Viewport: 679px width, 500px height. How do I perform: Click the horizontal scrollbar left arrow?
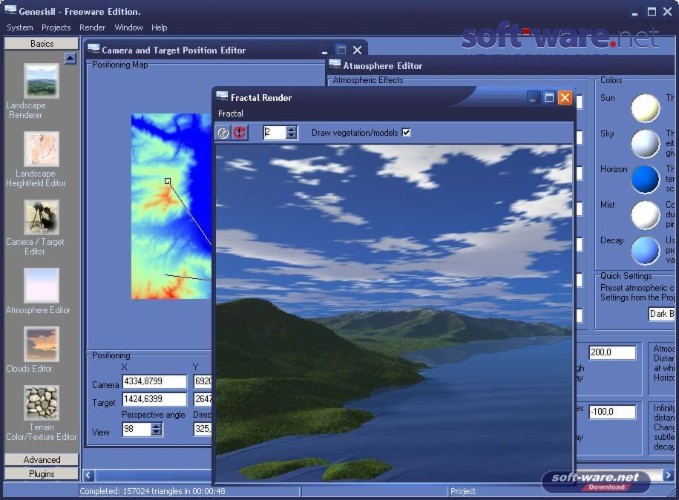click(88, 475)
